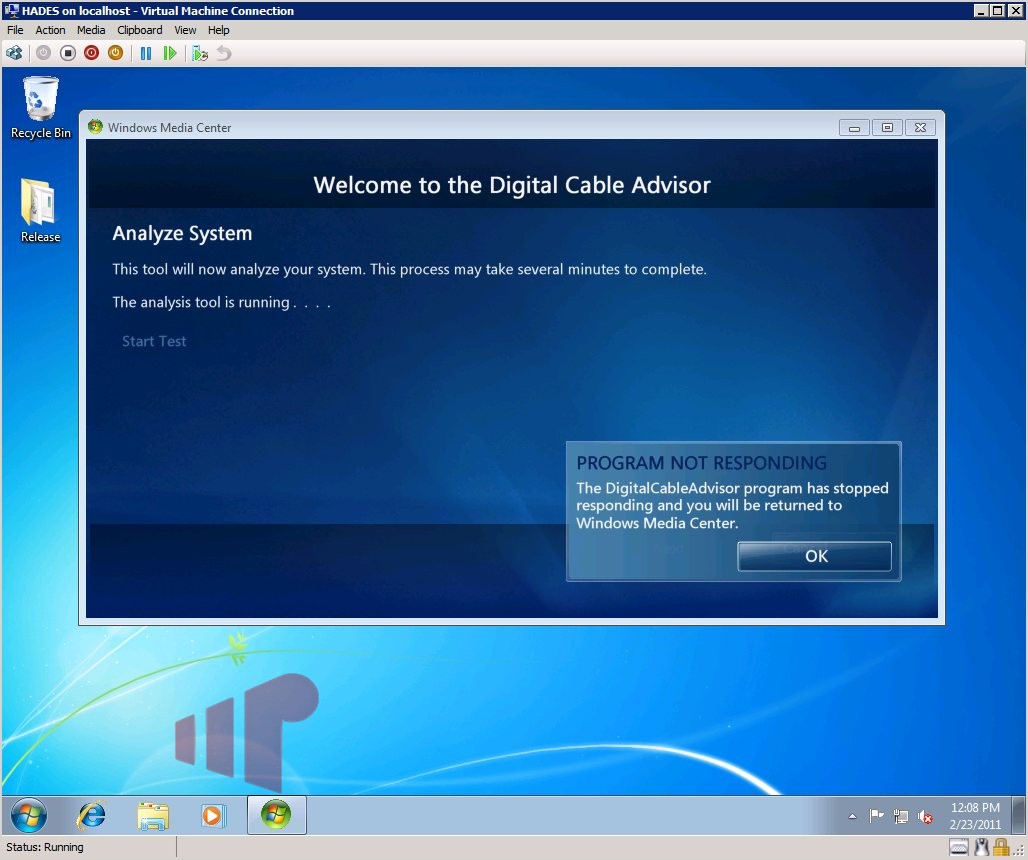The height and width of the screenshot is (860, 1028).
Task: Click the "Analyze System" heading
Action: pyautogui.click(x=182, y=233)
